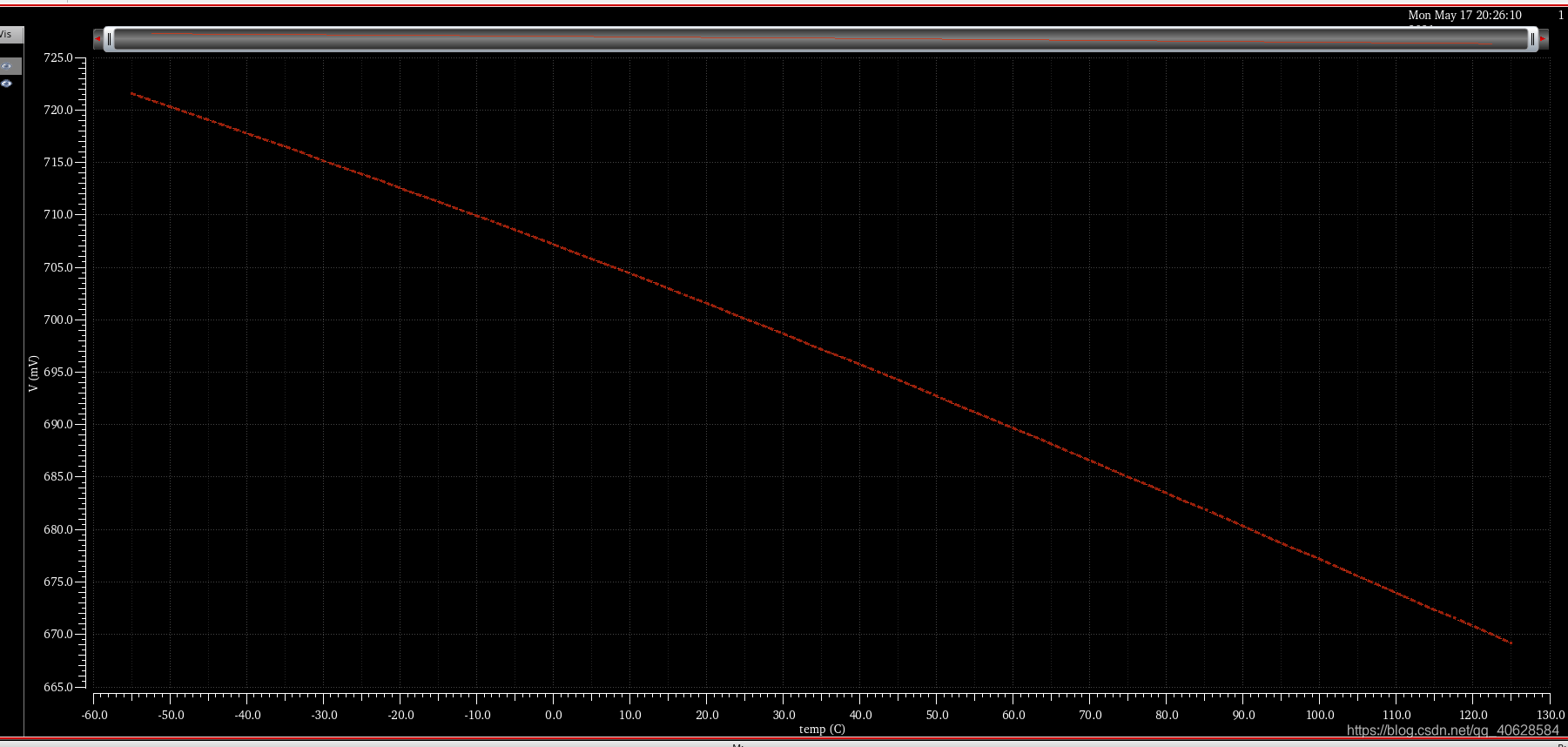This screenshot has width=1568, height=747.
Task: Click the x-axis label "90.0"
Action: click(x=1243, y=715)
